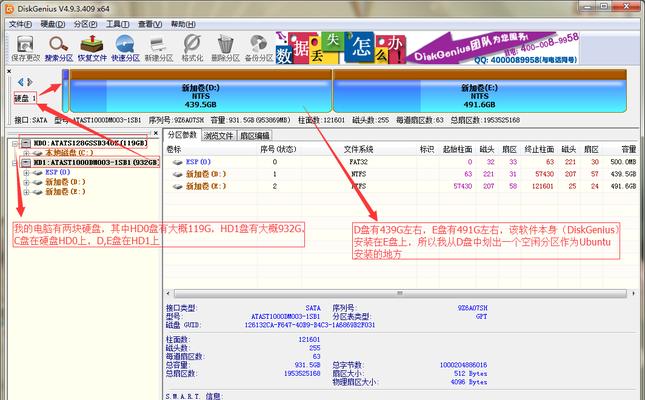Click the 500.0MB capacity cell
This screenshot has width=645, height=400.
tap(623, 162)
